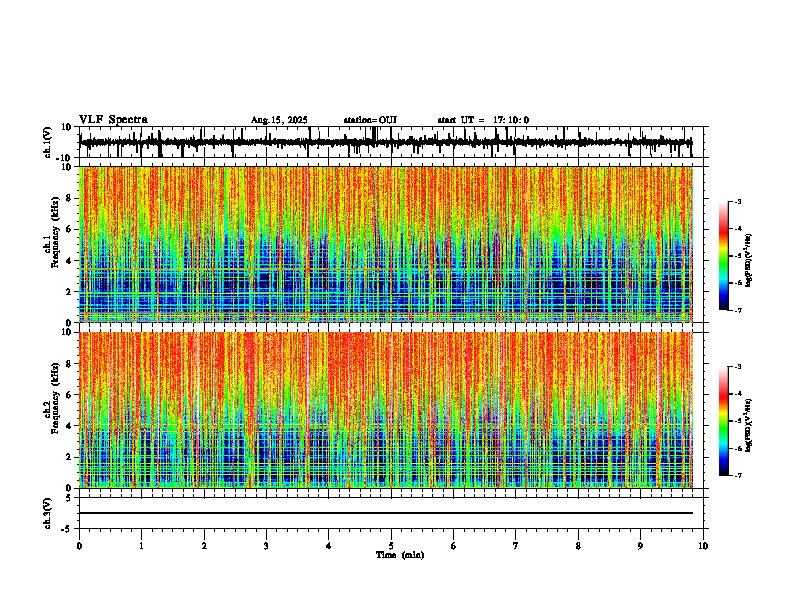The width and height of the screenshot is (792, 612).
Task: Click the ch.2 colorbar log(PSD) unit label
Action: (x=748, y=425)
